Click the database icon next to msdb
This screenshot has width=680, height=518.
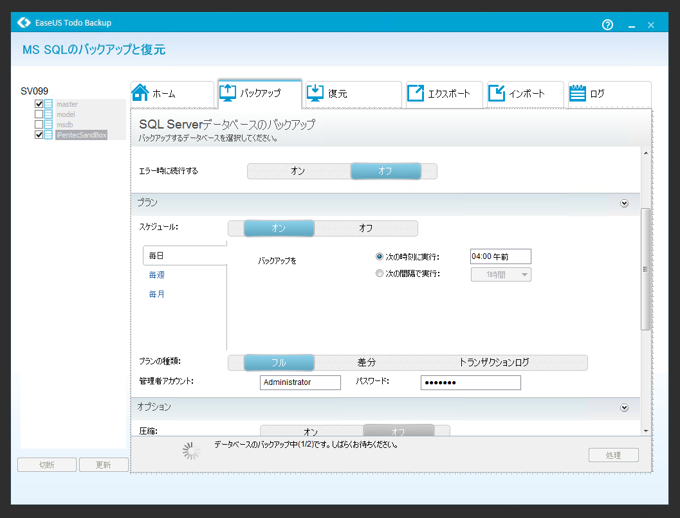pyautogui.click(x=48, y=125)
